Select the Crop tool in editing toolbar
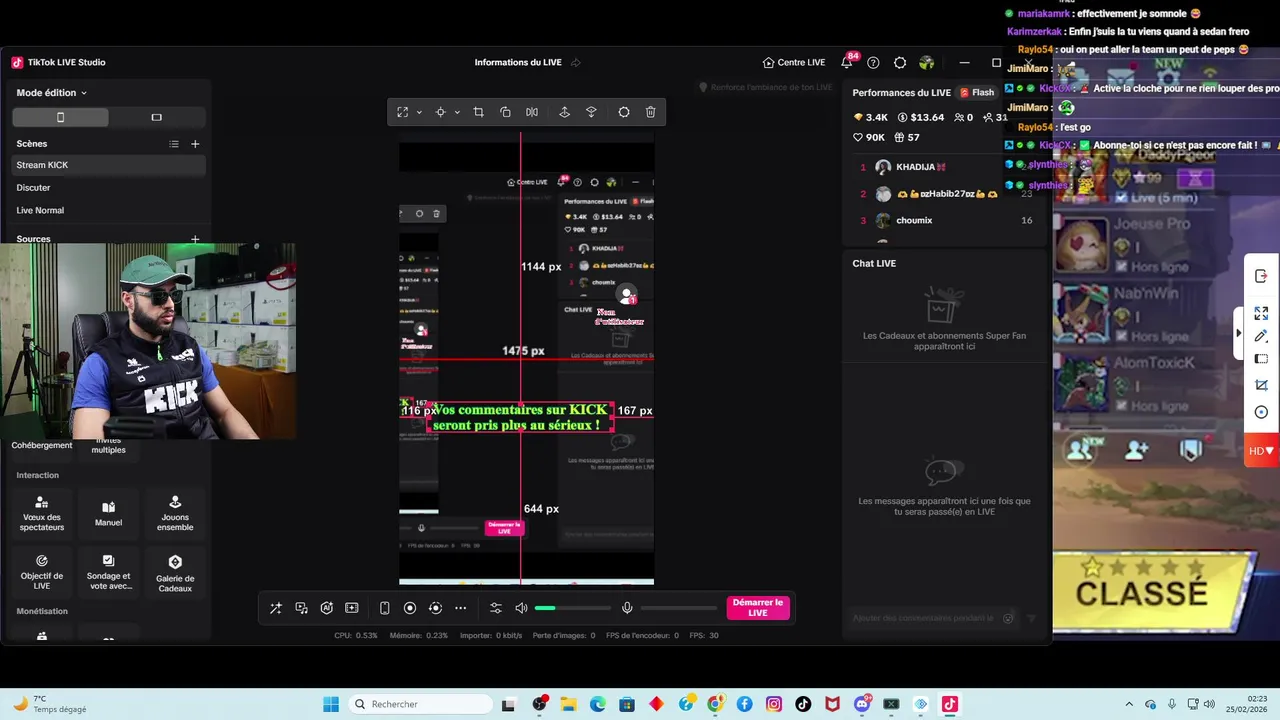Screen dimensions: 1280x720 point(478,112)
